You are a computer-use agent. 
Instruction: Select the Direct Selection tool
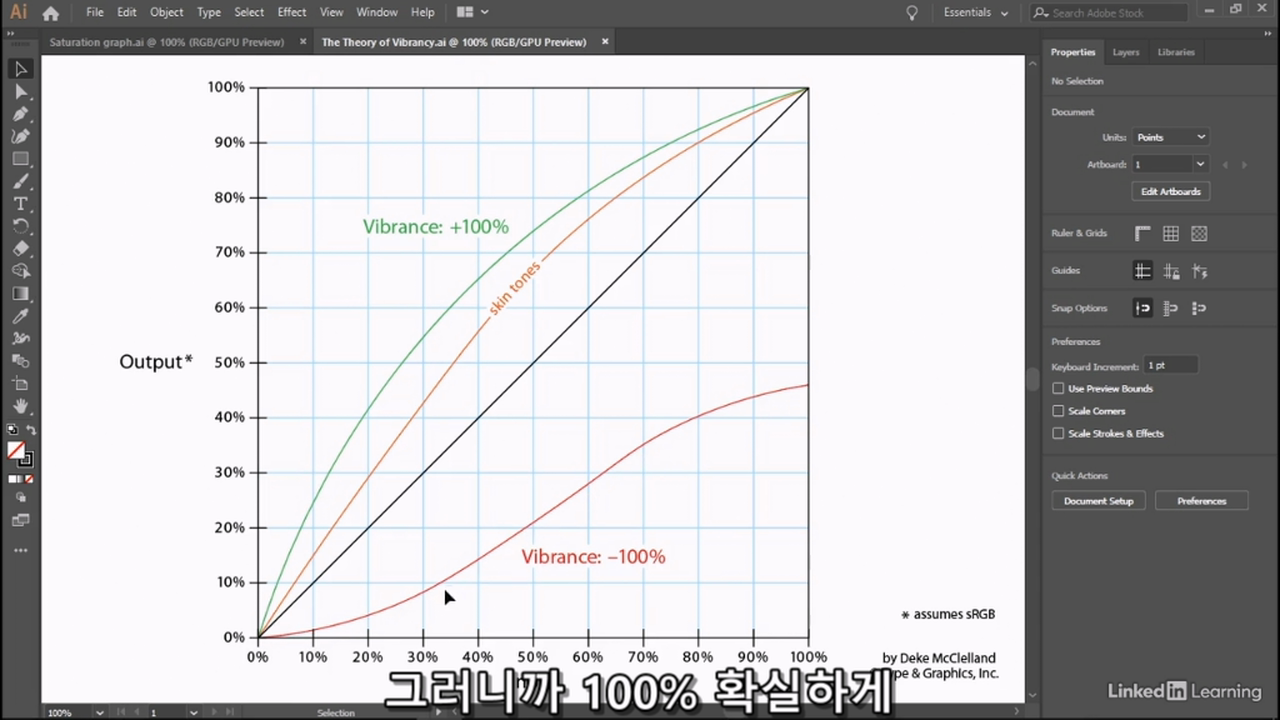tap(20, 92)
